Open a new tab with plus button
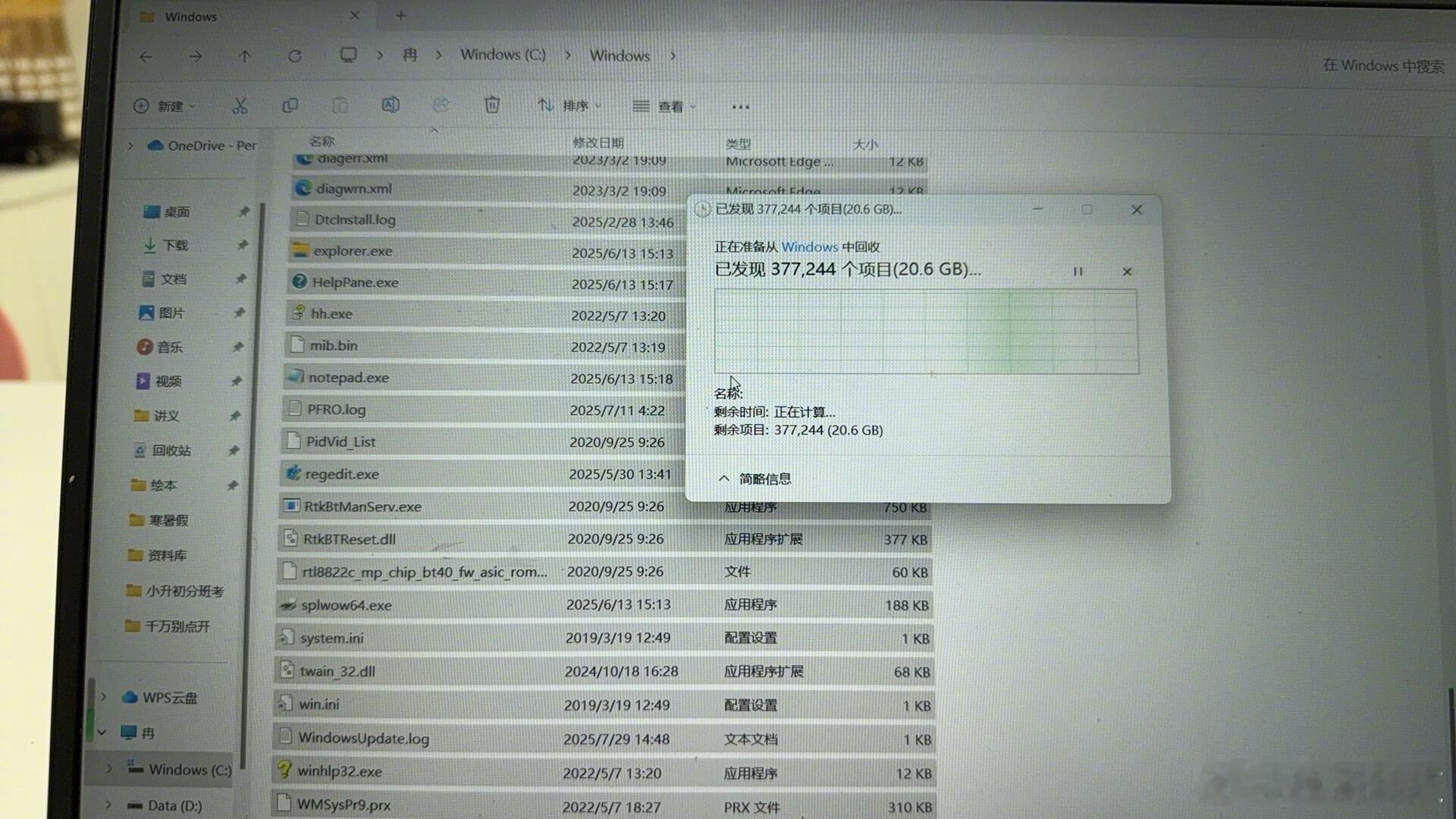Image resolution: width=1456 pixels, height=819 pixels. 401,15
